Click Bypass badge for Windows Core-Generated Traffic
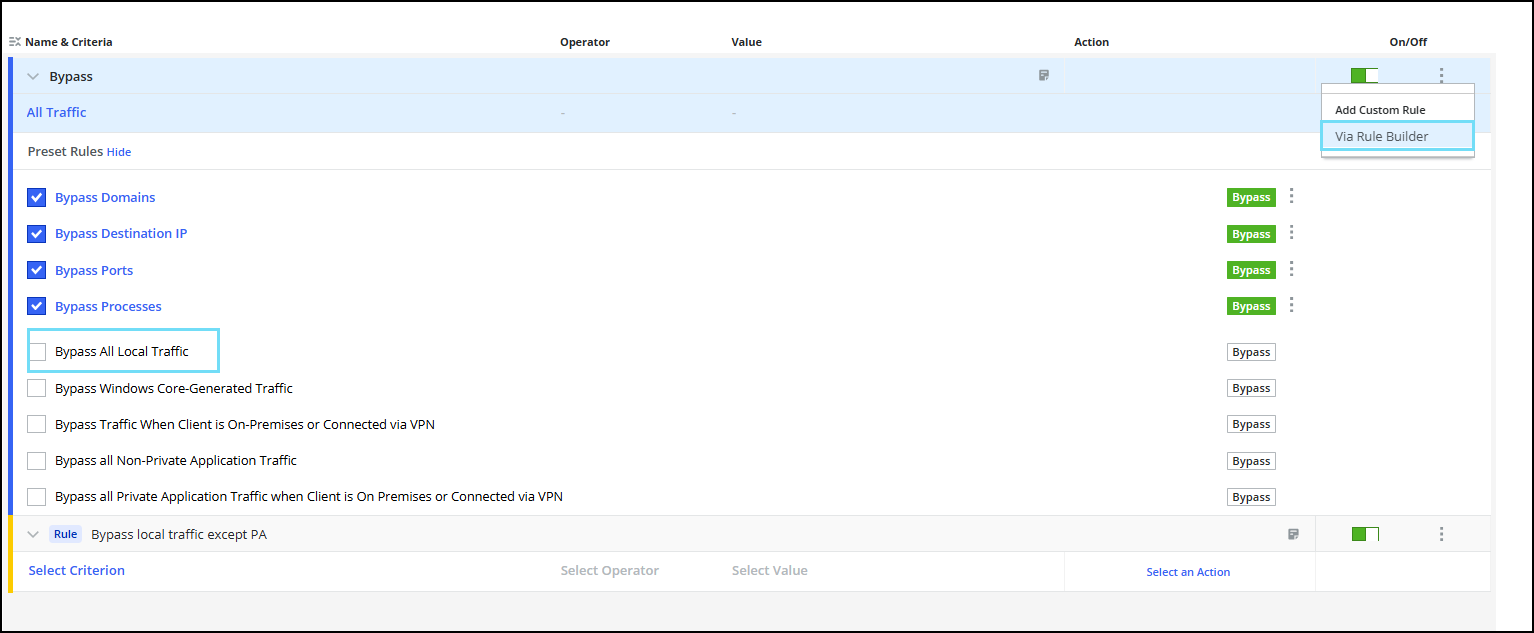Screen dimensions: 1534x633 click(1251, 388)
